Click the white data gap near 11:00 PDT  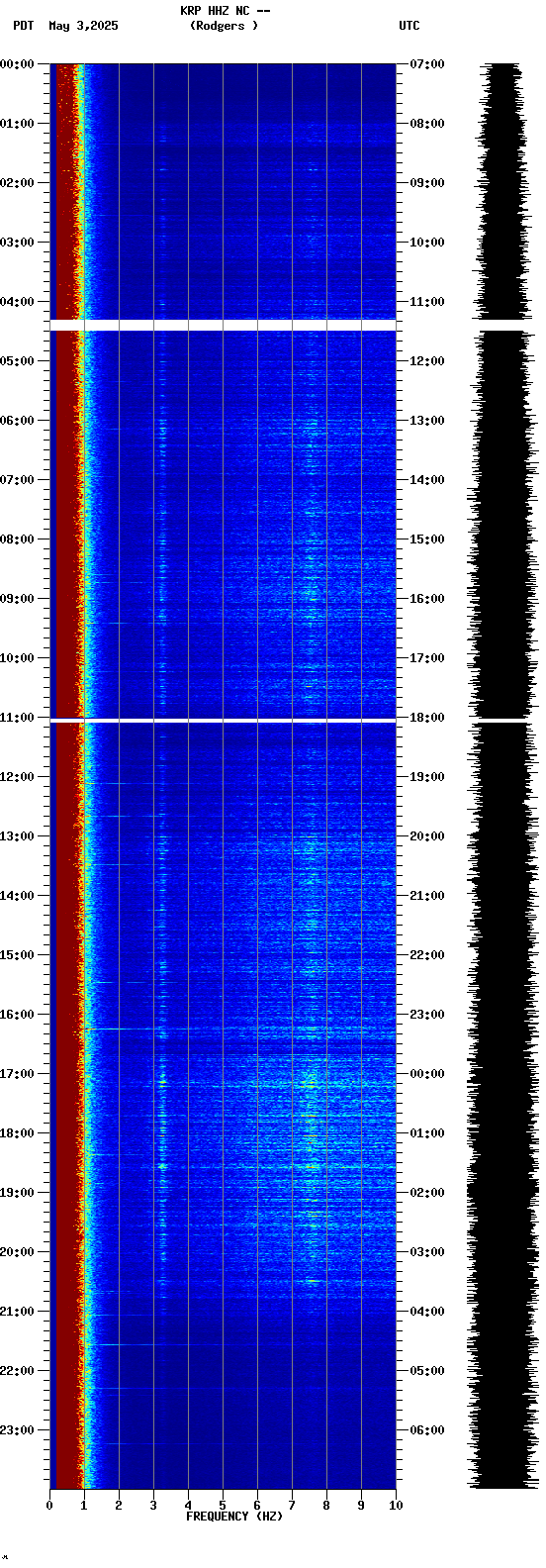(x=223, y=721)
